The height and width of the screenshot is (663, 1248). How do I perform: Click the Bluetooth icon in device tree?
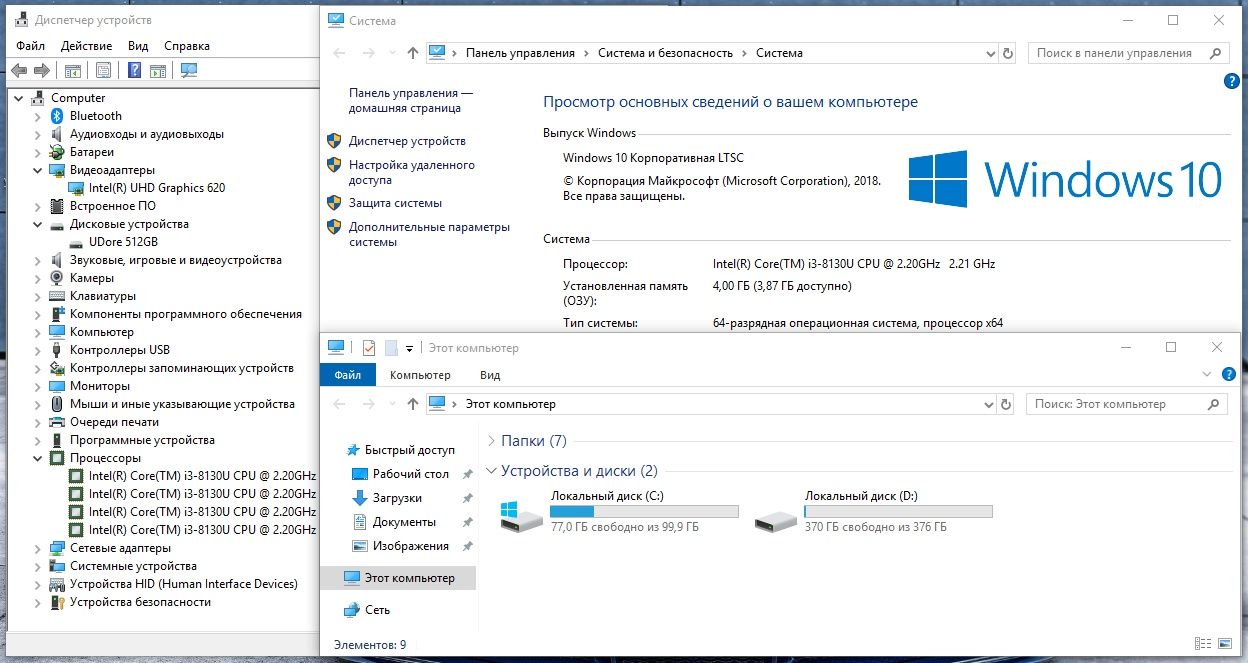[x=59, y=116]
